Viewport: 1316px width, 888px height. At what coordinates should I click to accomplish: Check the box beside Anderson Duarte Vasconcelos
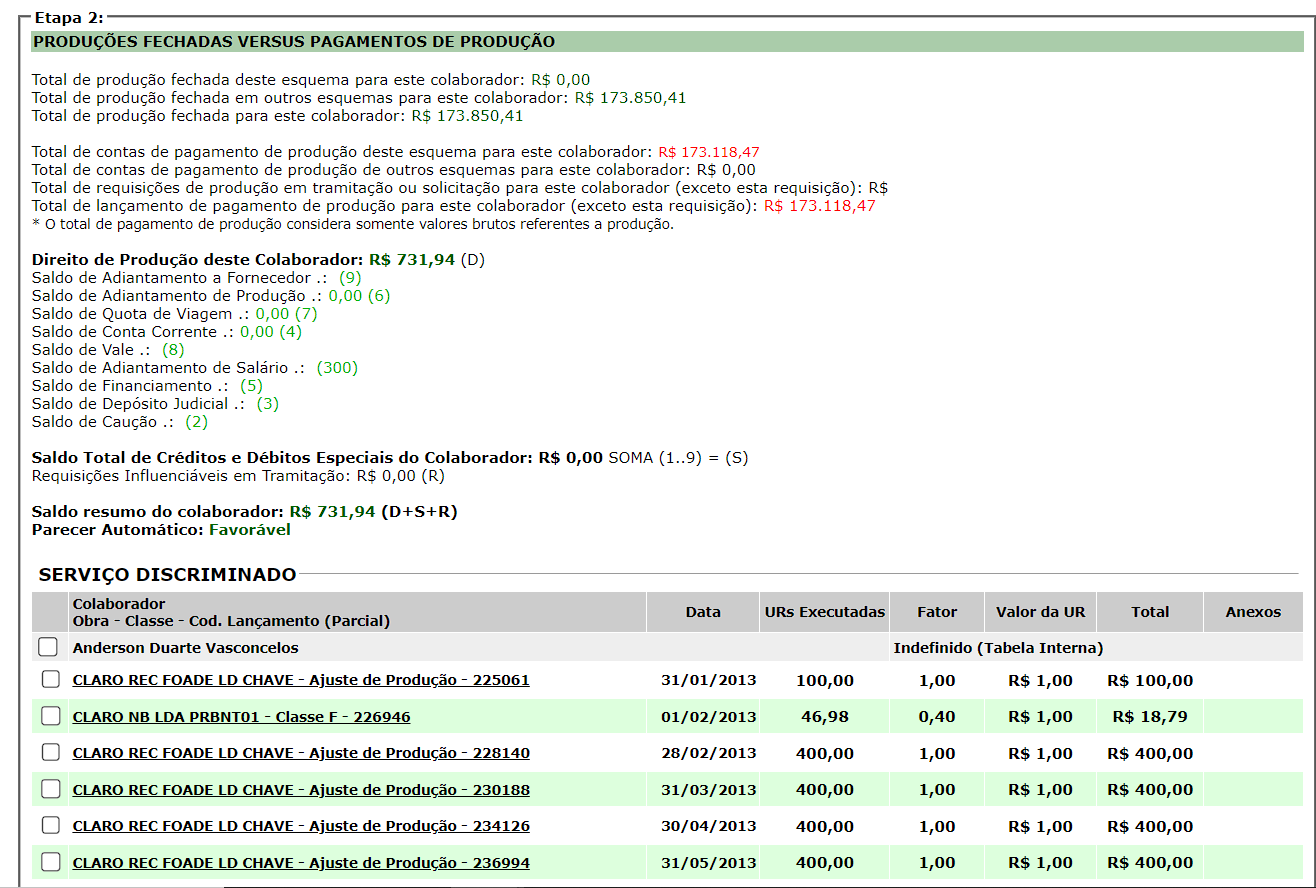pos(48,647)
